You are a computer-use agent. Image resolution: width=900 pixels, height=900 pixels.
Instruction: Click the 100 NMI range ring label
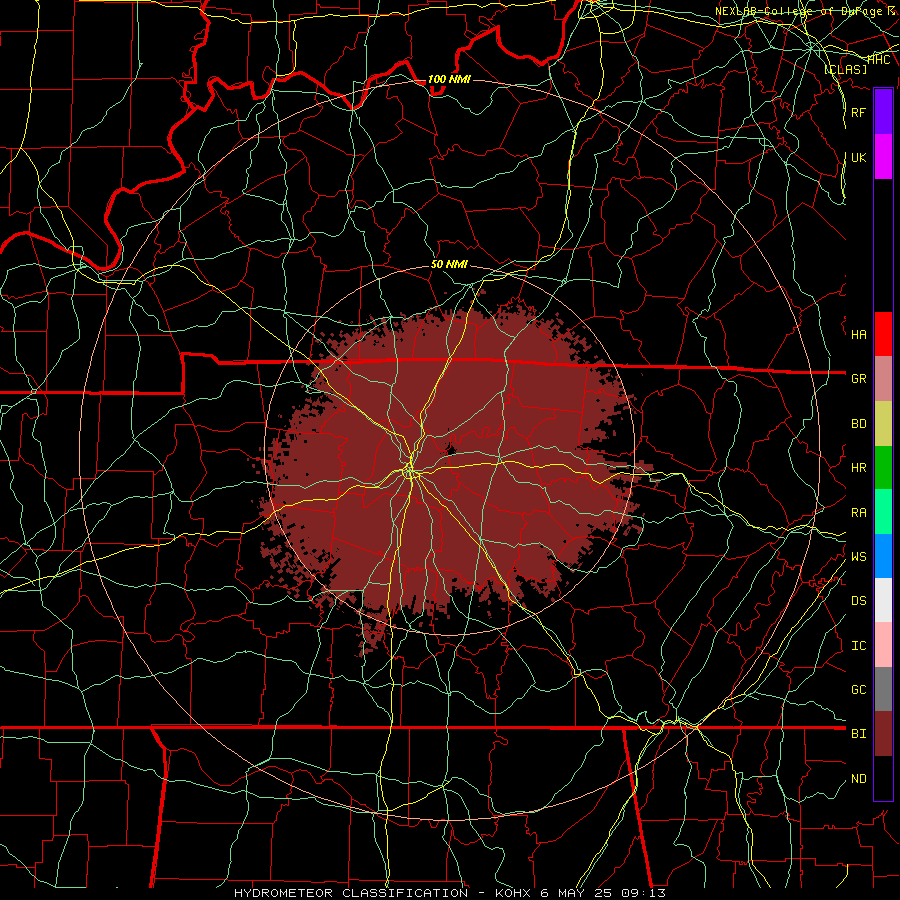[x=449, y=79]
